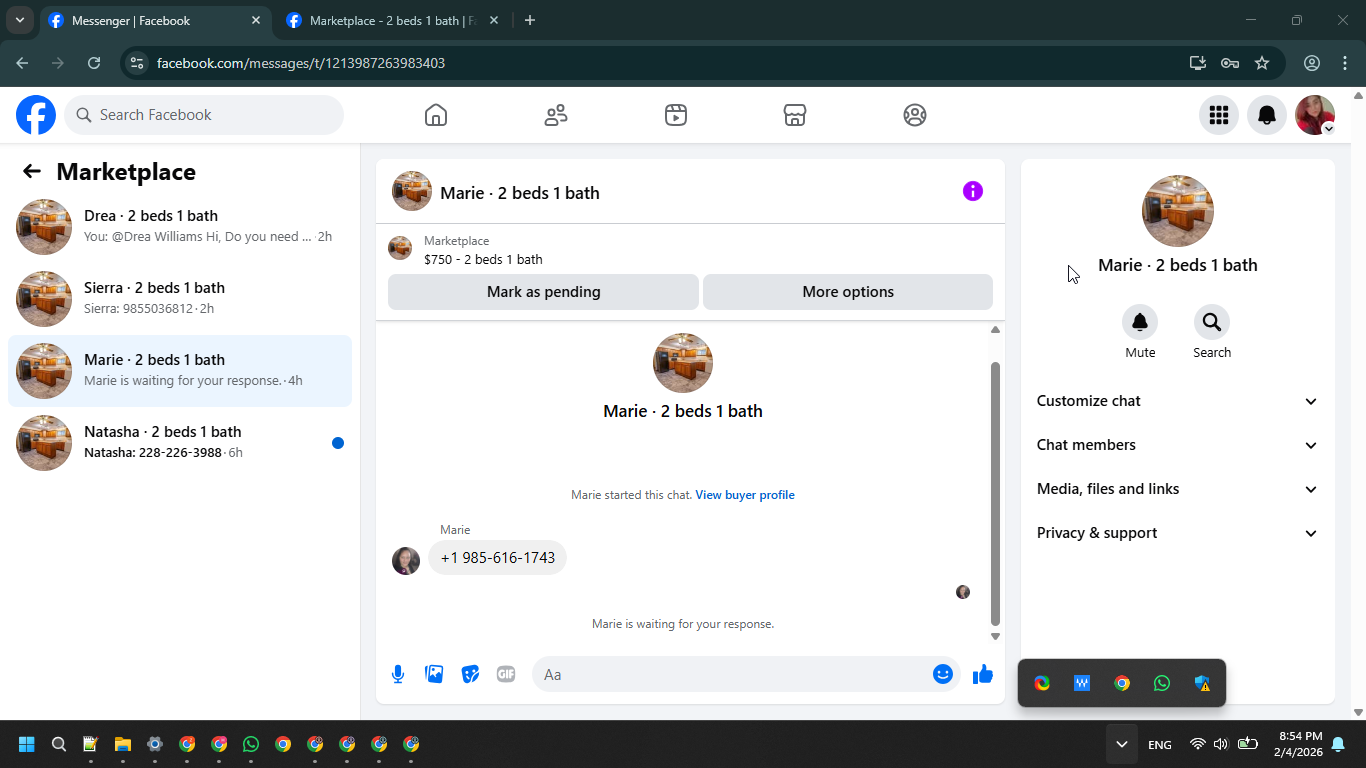Click the browser address bar URL
The height and width of the screenshot is (768, 1366).
[x=301, y=63]
